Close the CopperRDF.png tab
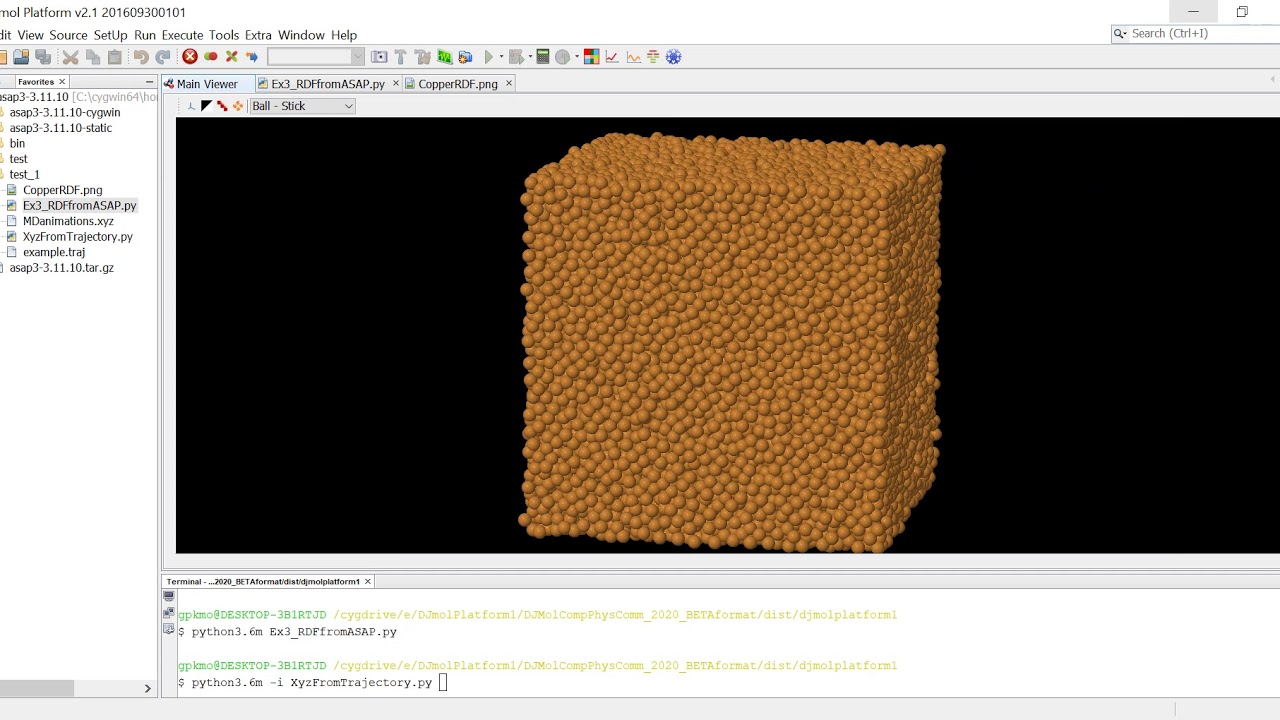 [509, 84]
